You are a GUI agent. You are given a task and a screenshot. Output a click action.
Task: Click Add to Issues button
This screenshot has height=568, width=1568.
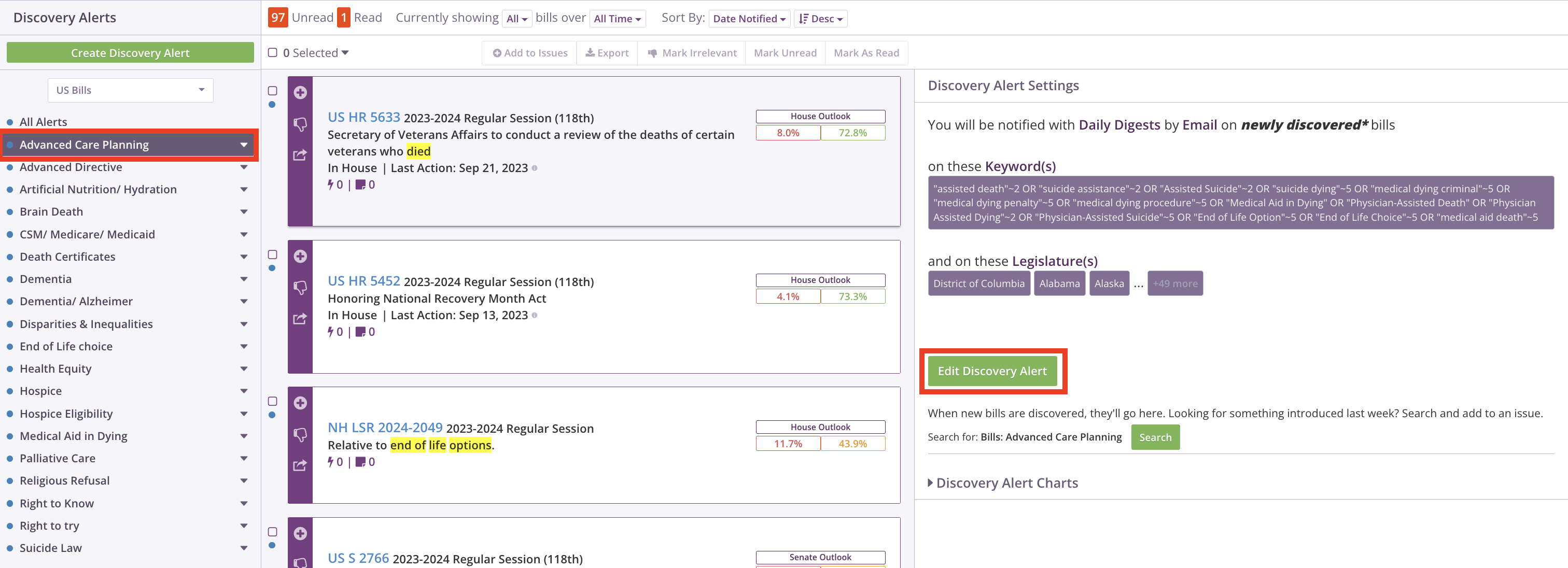click(x=529, y=53)
